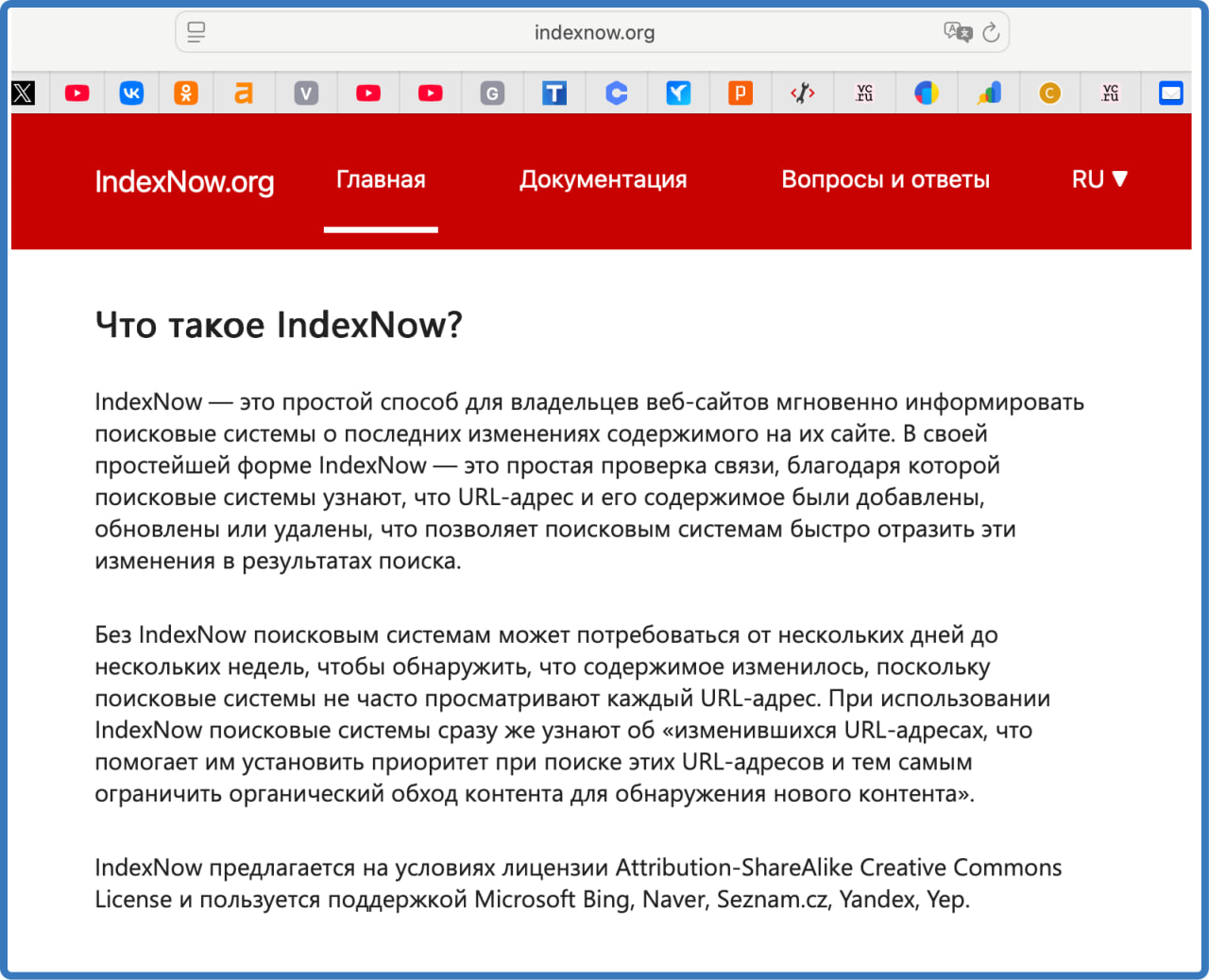
Task: Click the multicolored circle bookmark icon
Action: pyautogui.click(x=927, y=93)
